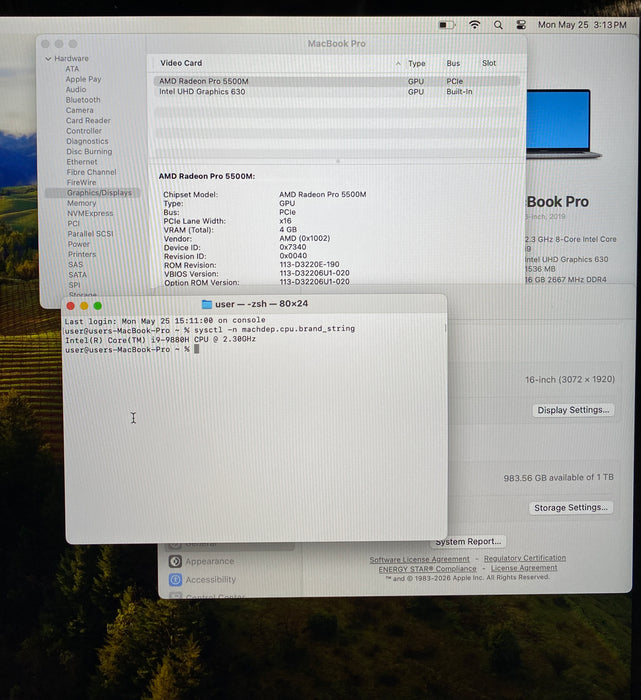This screenshot has height=700, width=641.
Task: Sort by the Video Card column header
Action: [x=181, y=63]
